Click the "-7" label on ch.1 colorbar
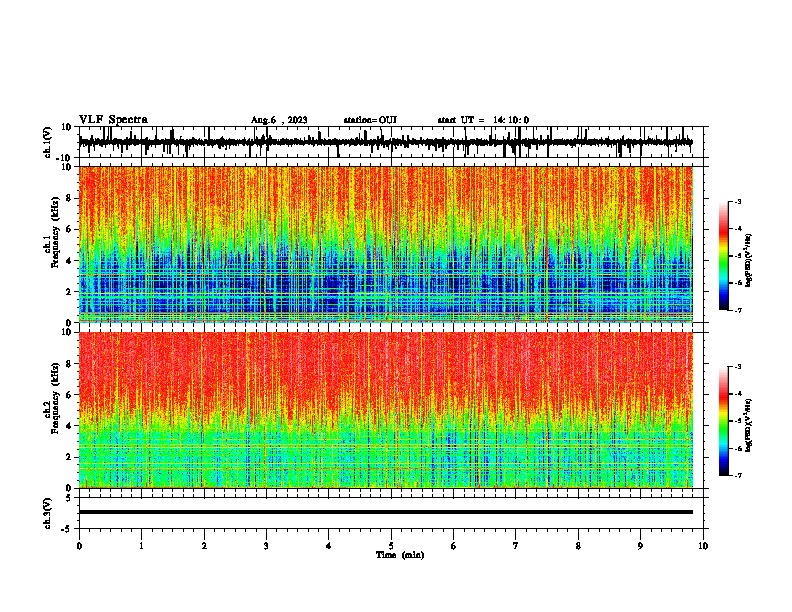Viewport: 792px width, 612px height. pyautogui.click(x=737, y=310)
